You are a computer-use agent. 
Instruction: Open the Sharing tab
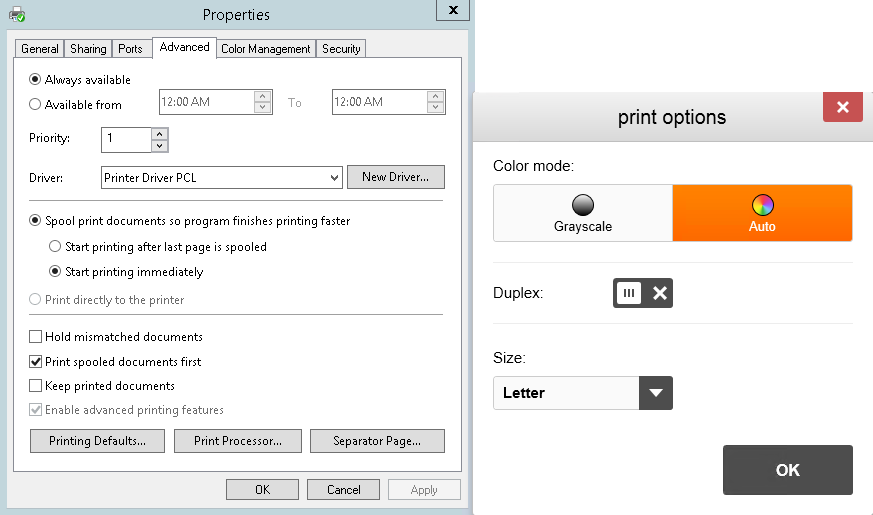coord(88,49)
